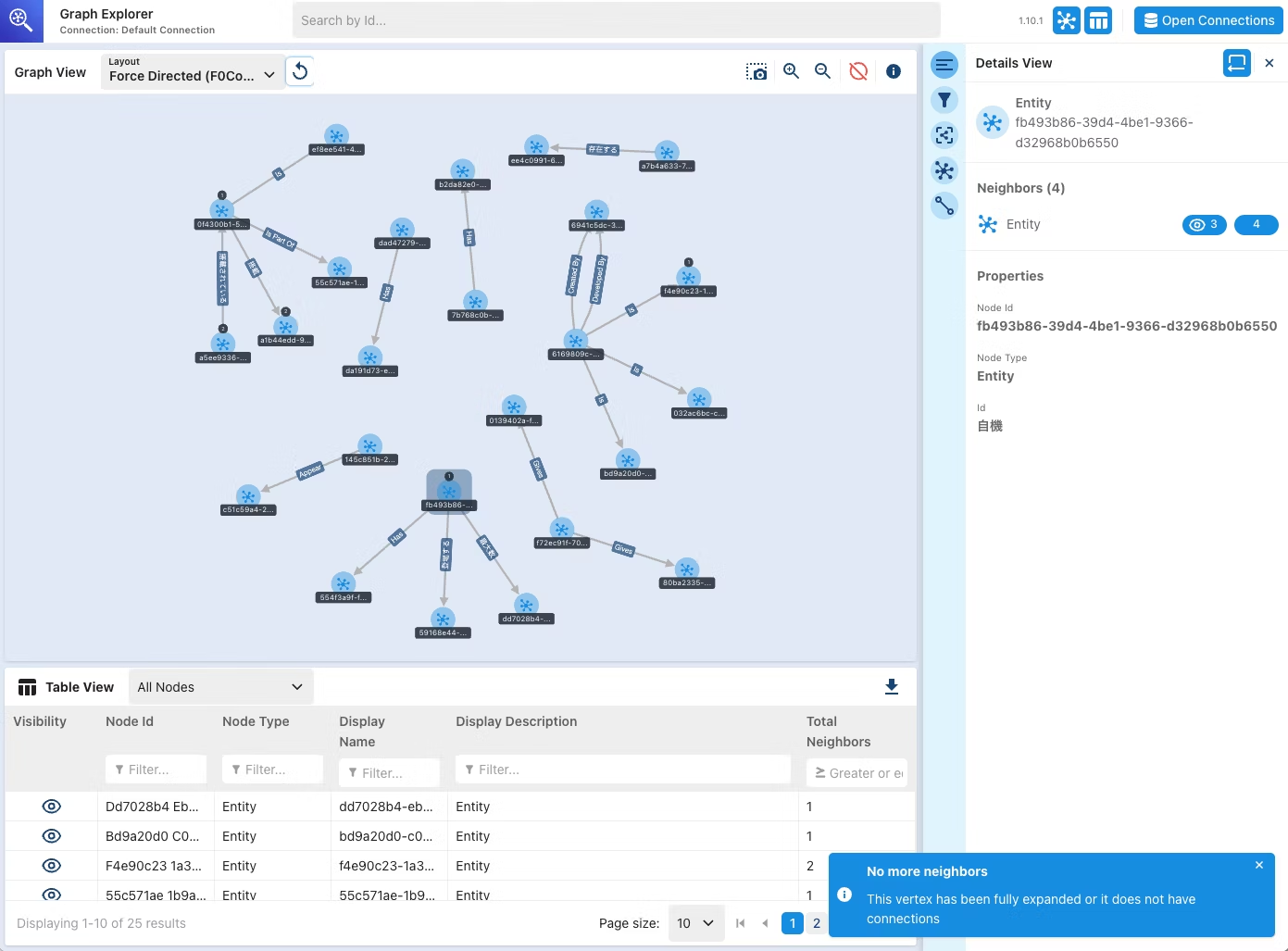Download a screenshot of the graph
The image size is (1288, 951).
(757, 71)
